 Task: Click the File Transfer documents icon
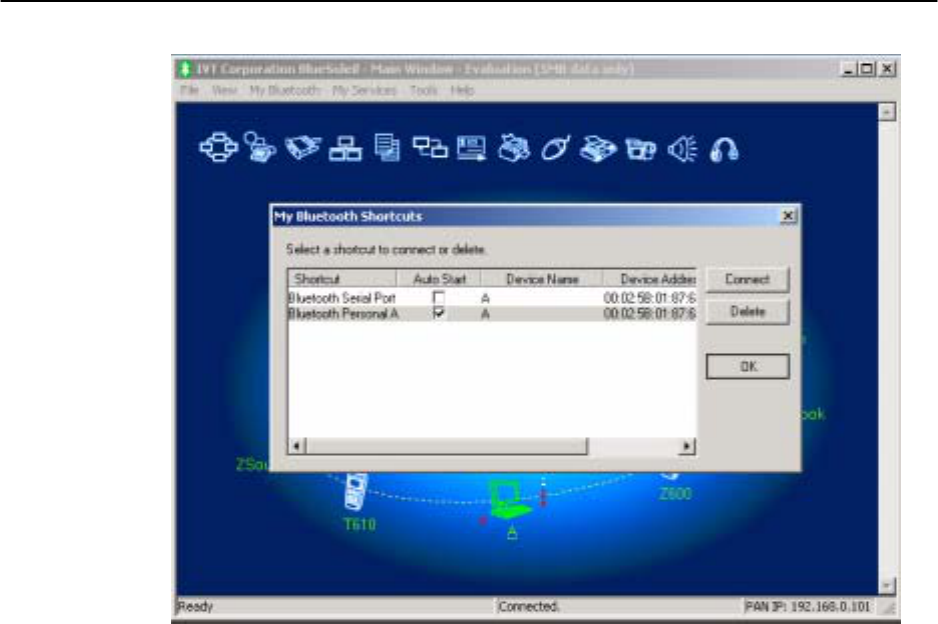click(x=387, y=147)
